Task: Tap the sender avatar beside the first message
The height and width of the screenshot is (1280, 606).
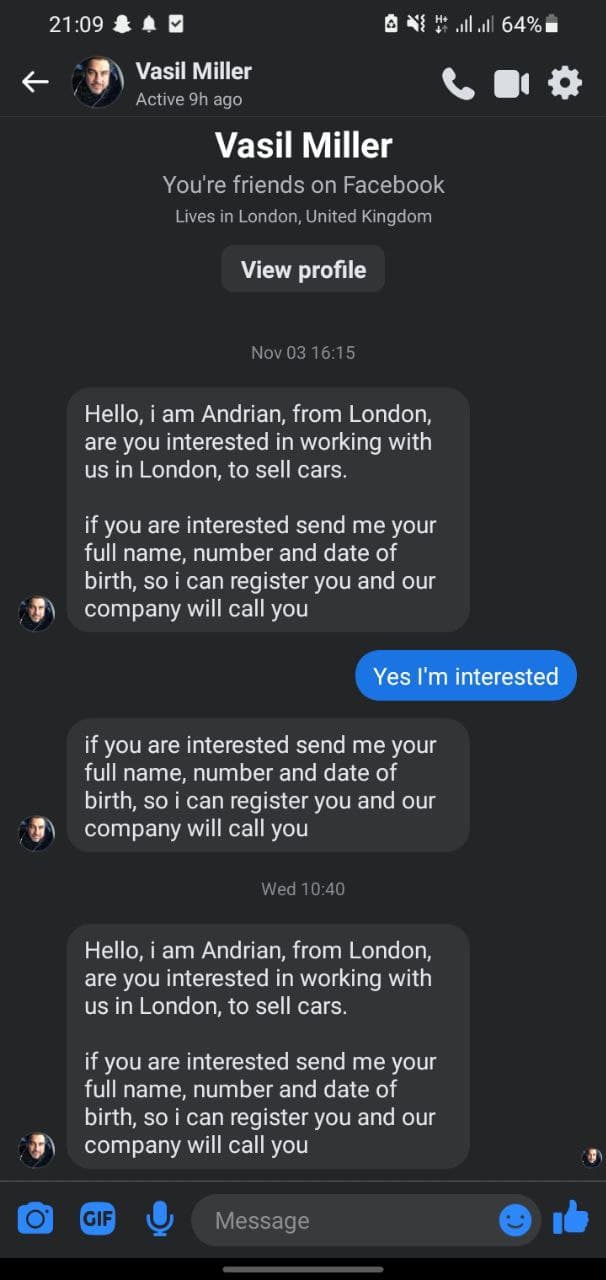Action: coord(37,613)
